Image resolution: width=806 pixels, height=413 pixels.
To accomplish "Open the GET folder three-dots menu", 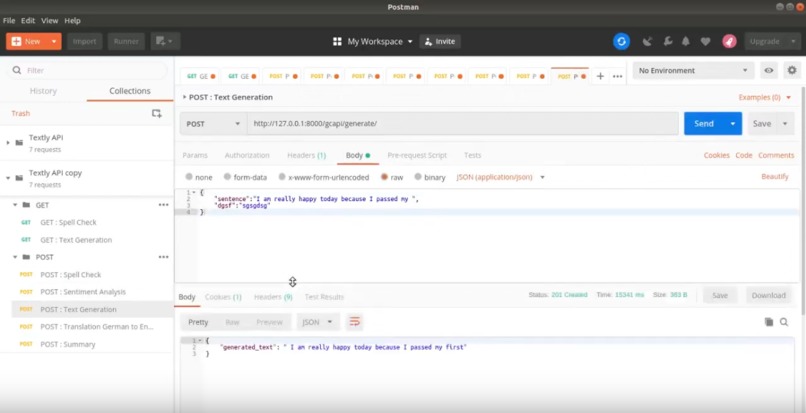I will tap(163, 205).
